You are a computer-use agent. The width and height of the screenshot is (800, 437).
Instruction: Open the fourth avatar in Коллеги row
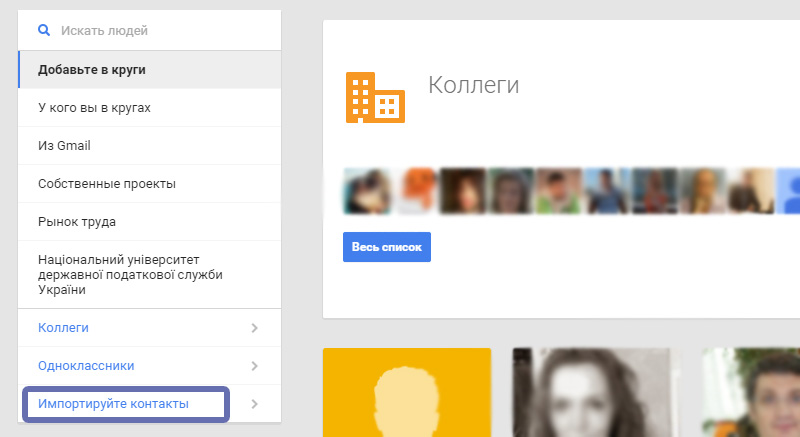pos(510,191)
